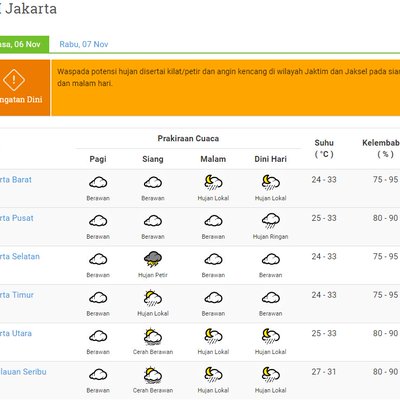Viewport: 400px width, 400px height.
Task: Click Kepulauan Seribu temperature 27 - 31
Action: [324, 372]
